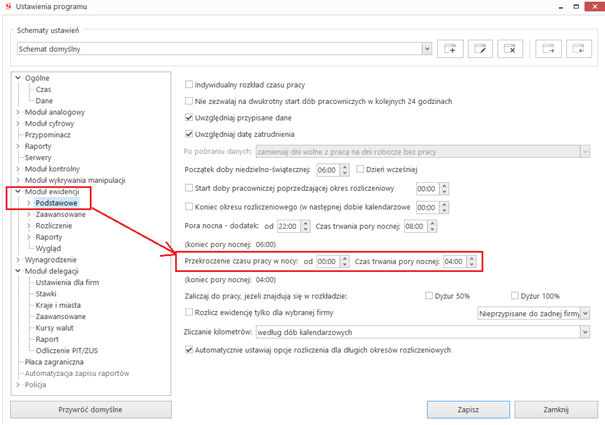Click the edit scheme pencil icon
The image size is (605, 425).
(x=481, y=48)
